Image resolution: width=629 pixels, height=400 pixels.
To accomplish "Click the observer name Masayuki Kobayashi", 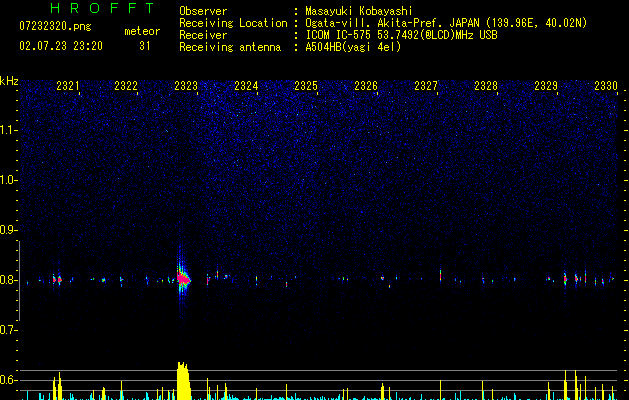I will (359, 11).
